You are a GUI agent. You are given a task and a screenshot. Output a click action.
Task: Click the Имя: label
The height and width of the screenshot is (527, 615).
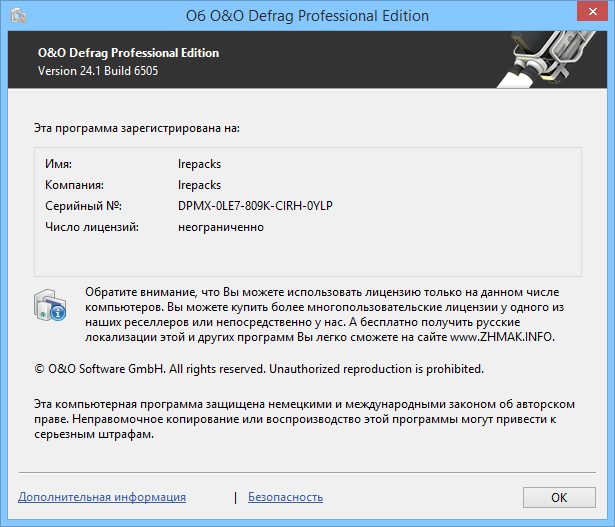[58, 164]
